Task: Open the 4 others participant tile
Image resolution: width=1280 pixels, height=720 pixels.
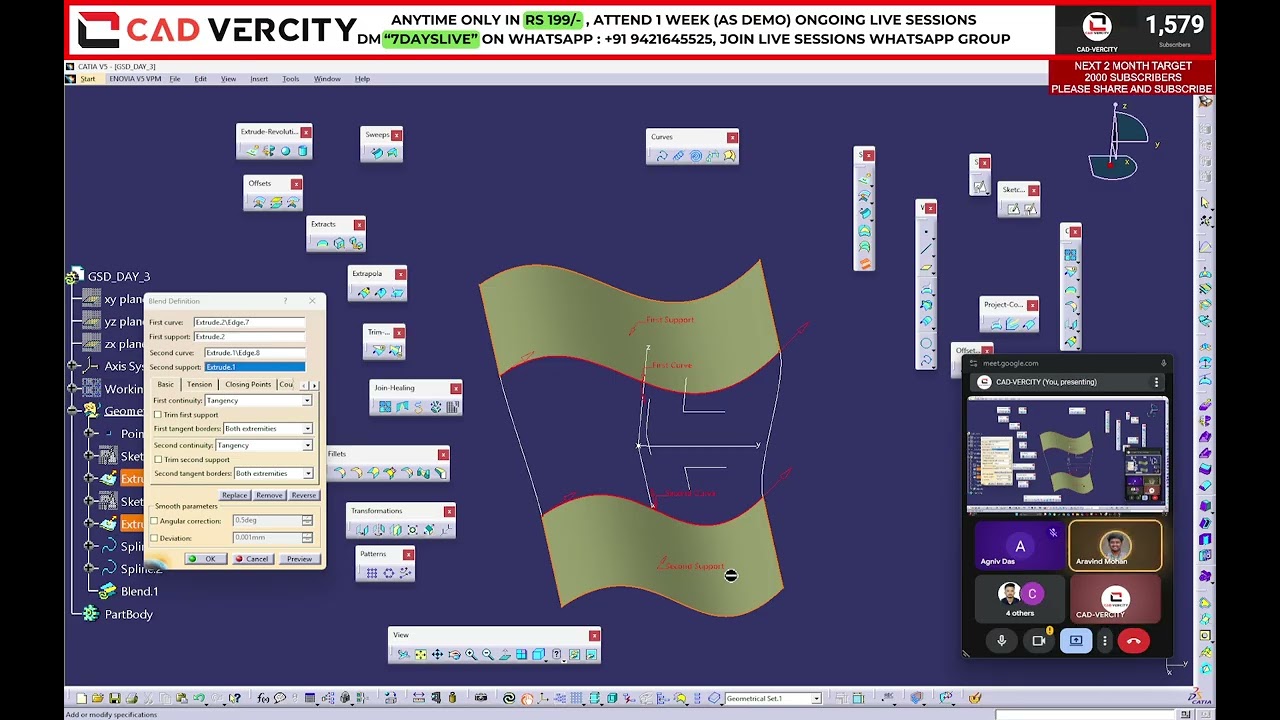Action: (1020, 599)
